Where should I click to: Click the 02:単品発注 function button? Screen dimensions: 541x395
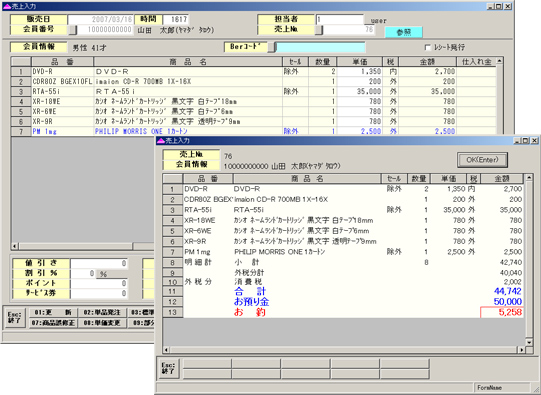102,313
